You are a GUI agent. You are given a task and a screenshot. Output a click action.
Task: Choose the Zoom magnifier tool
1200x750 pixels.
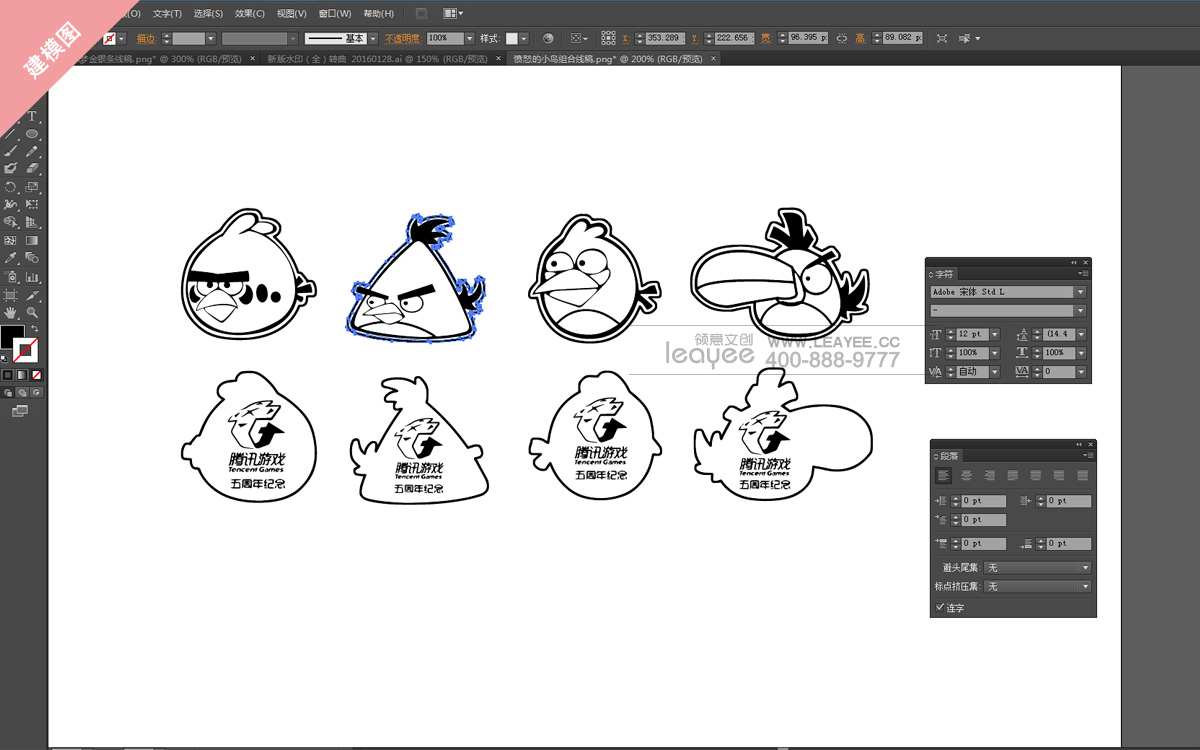point(32,313)
